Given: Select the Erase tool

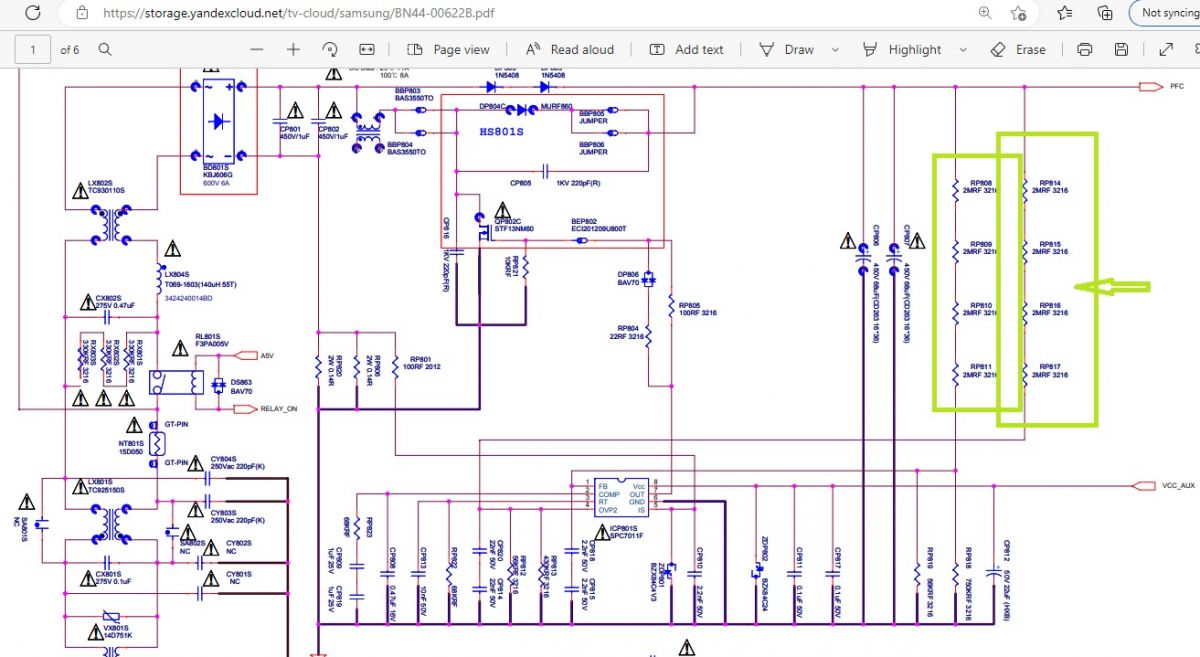Looking at the screenshot, I should (x=1018, y=49).
